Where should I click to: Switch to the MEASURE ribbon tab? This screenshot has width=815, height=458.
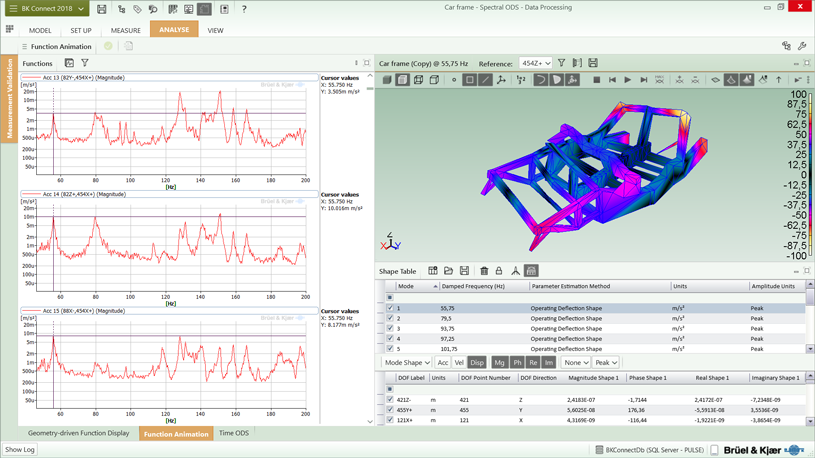tap(126, 30)
